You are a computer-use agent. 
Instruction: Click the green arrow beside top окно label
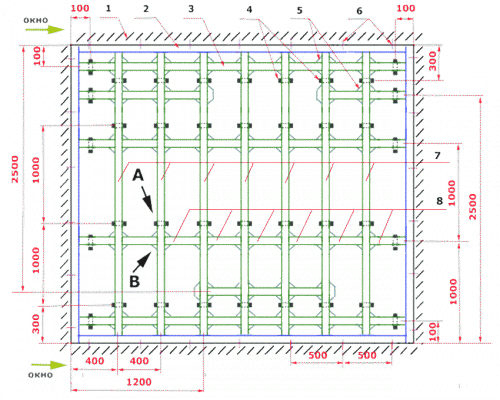45,30
